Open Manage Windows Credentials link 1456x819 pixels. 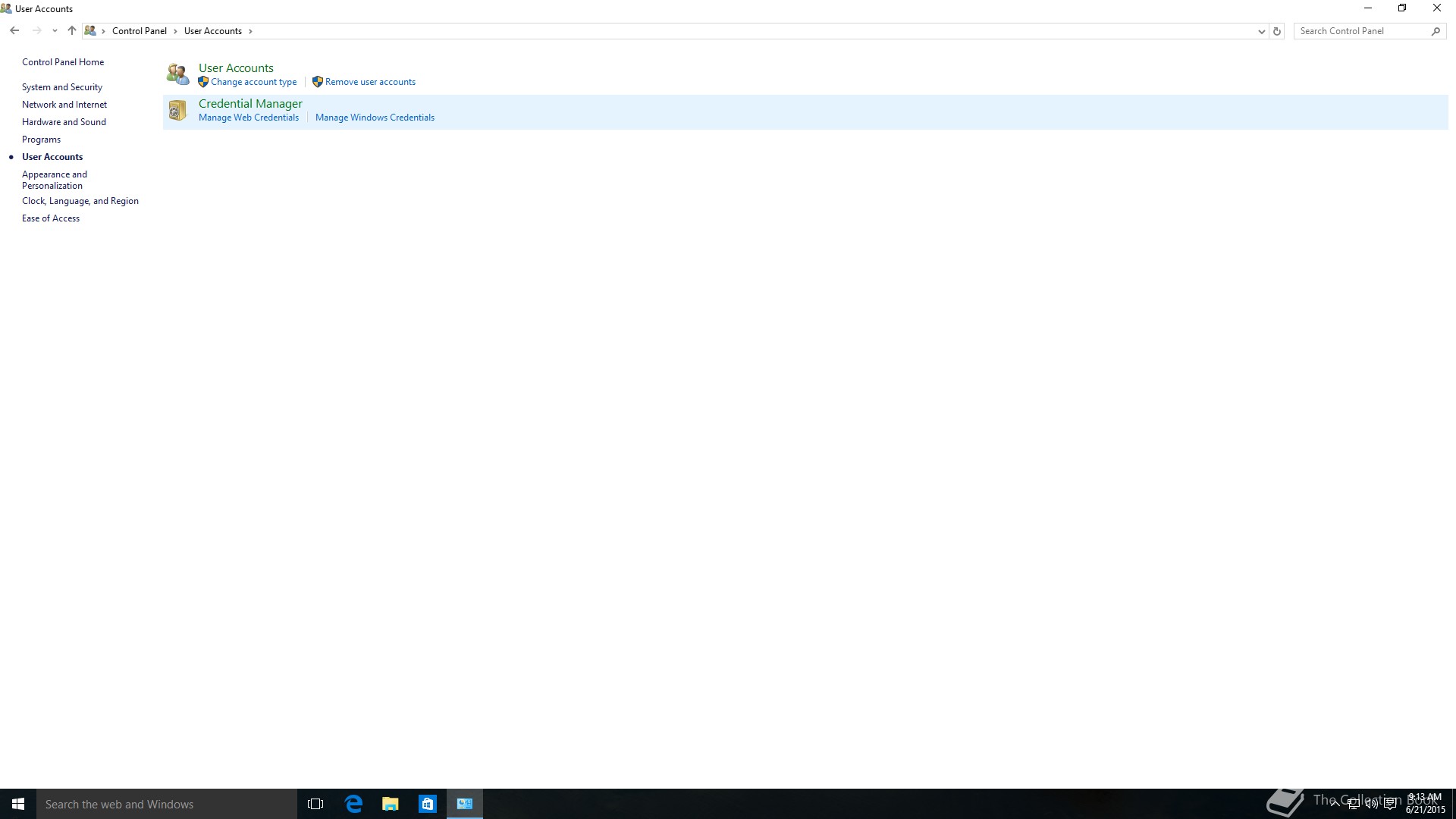[x=375, y=118]
